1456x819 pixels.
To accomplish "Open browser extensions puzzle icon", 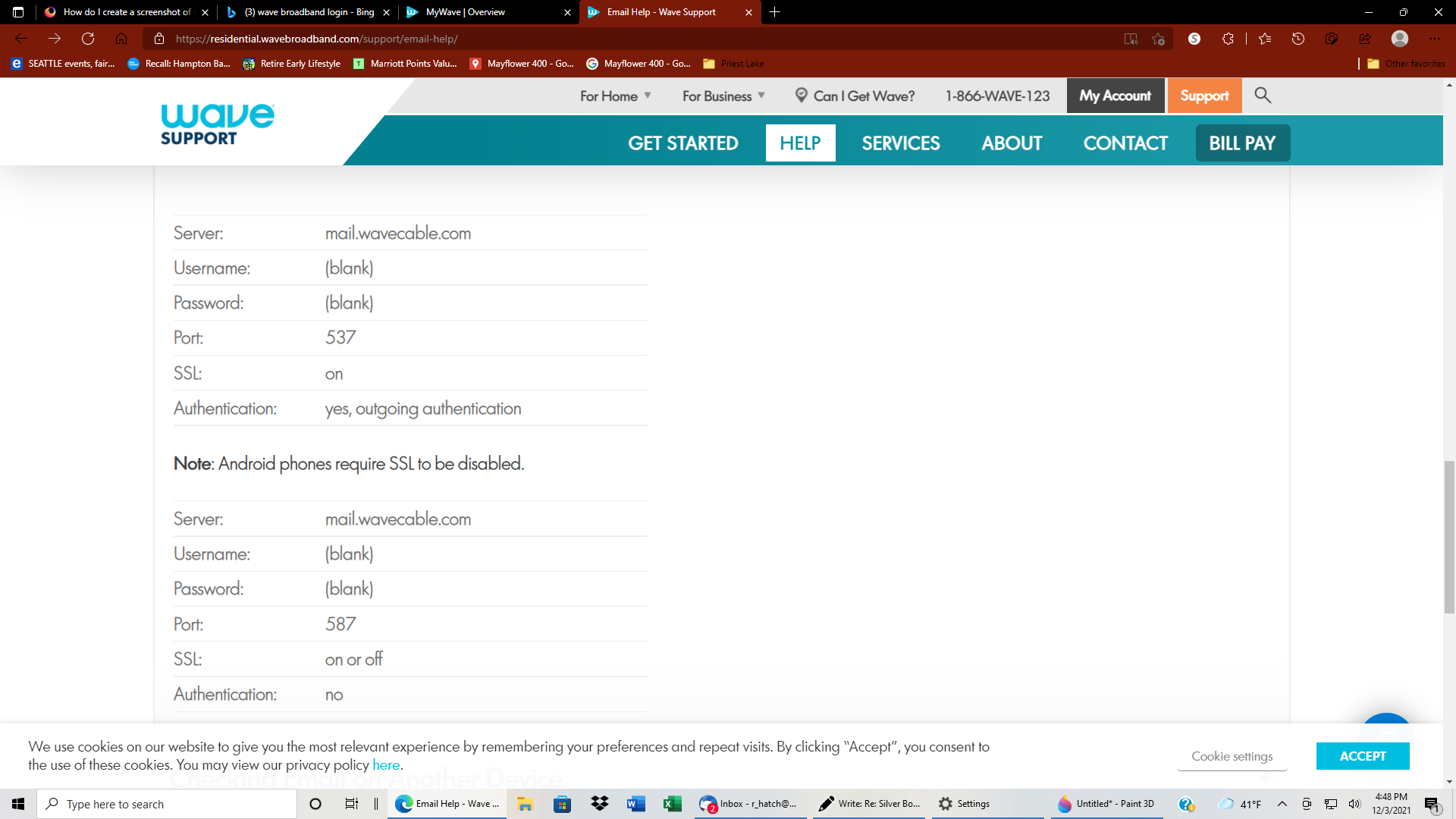I will click(1228, 39).
